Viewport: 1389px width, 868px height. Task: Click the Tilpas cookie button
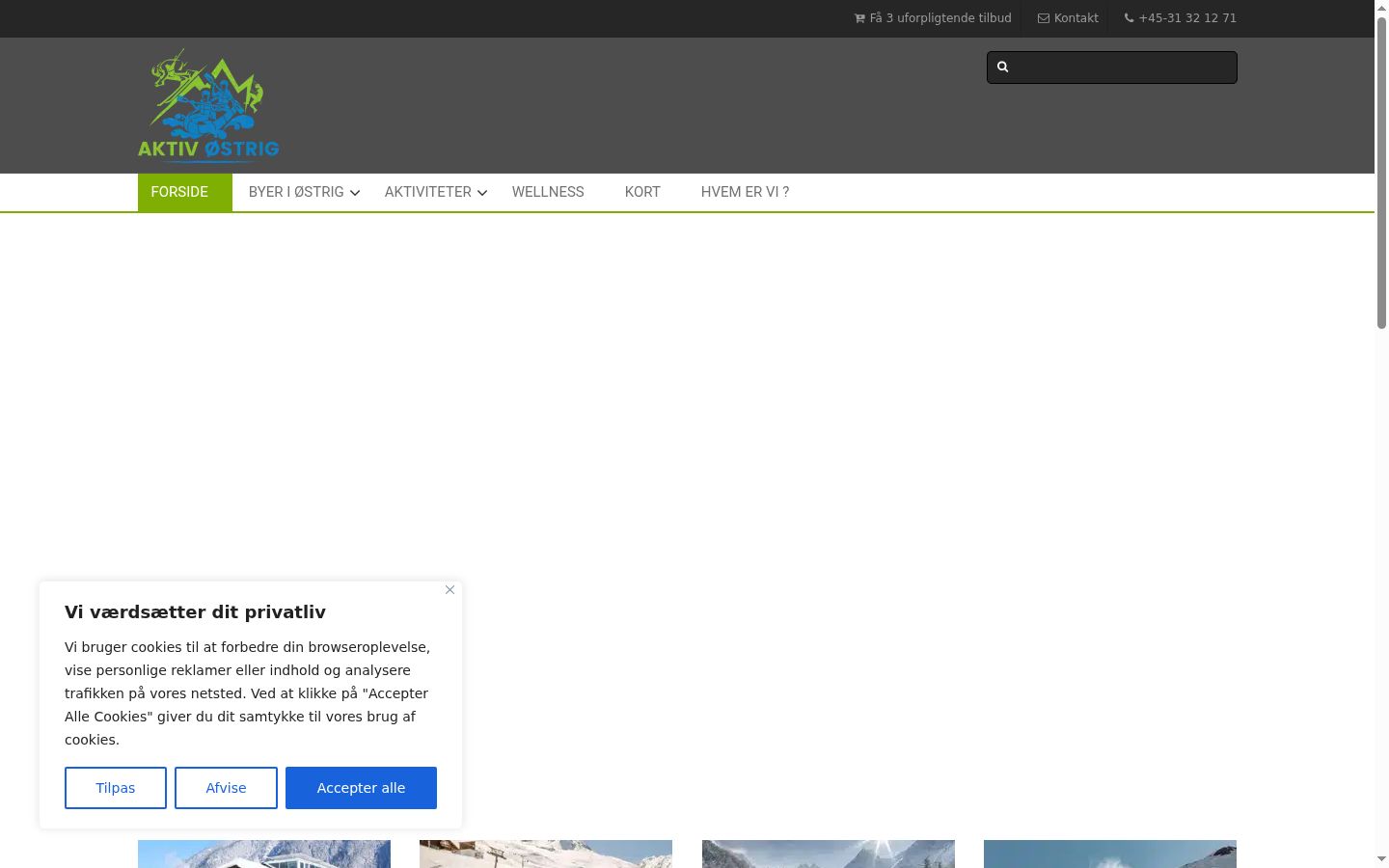116,788
